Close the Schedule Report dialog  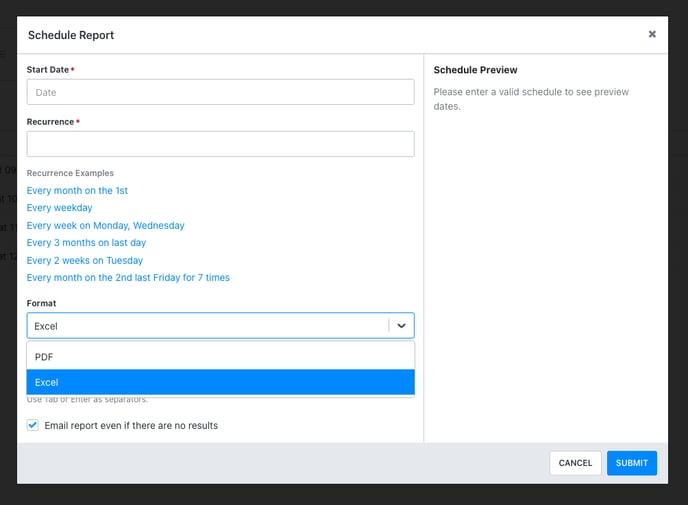coord(652,34)
